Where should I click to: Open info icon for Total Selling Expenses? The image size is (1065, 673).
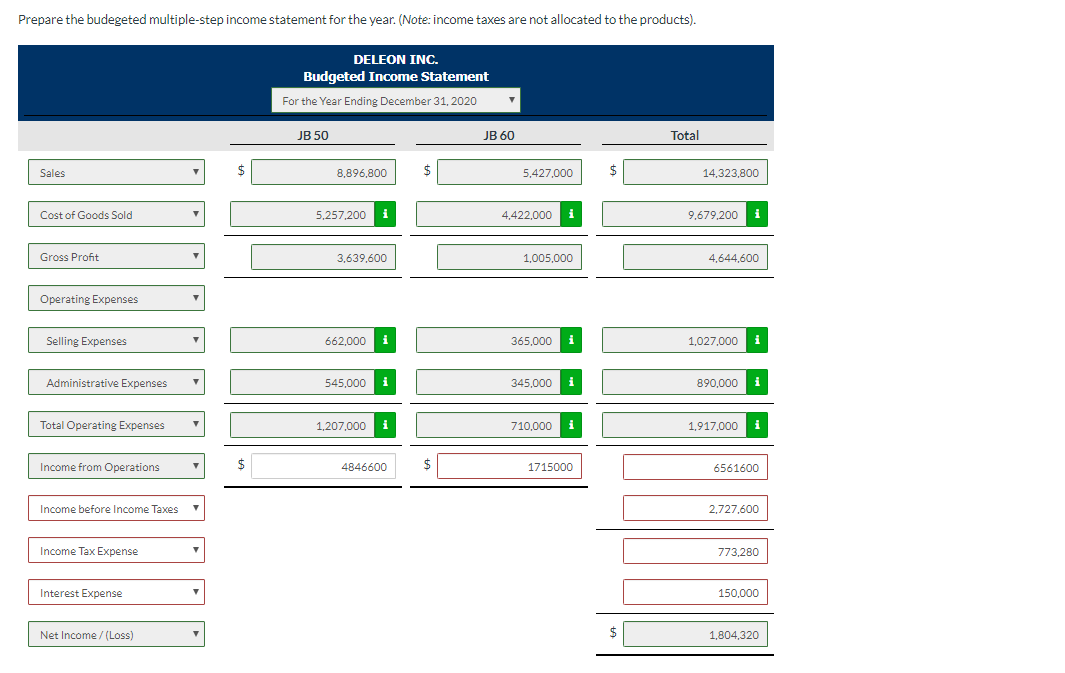click(x=757, y=340)
